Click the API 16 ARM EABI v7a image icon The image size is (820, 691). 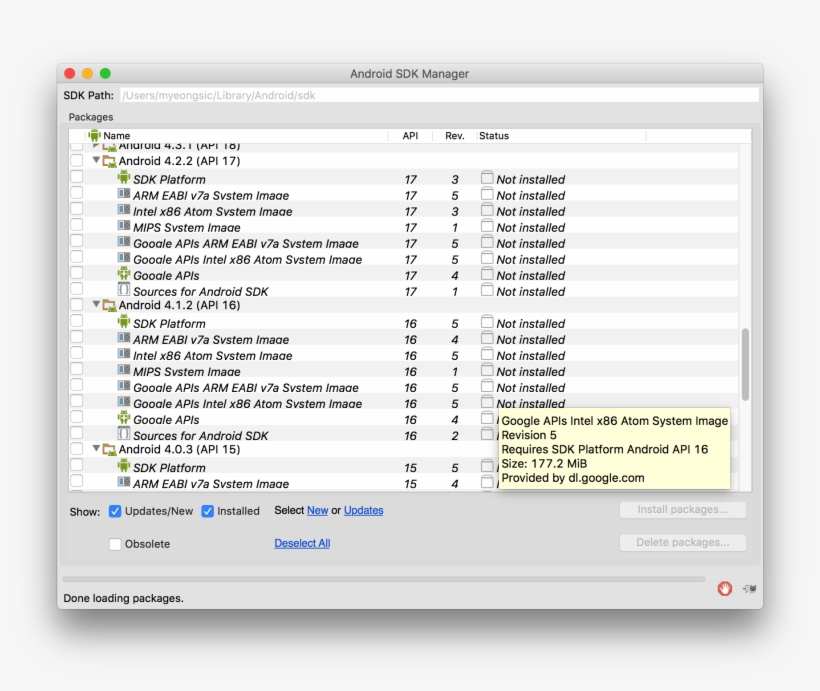[x=123, y=338]
